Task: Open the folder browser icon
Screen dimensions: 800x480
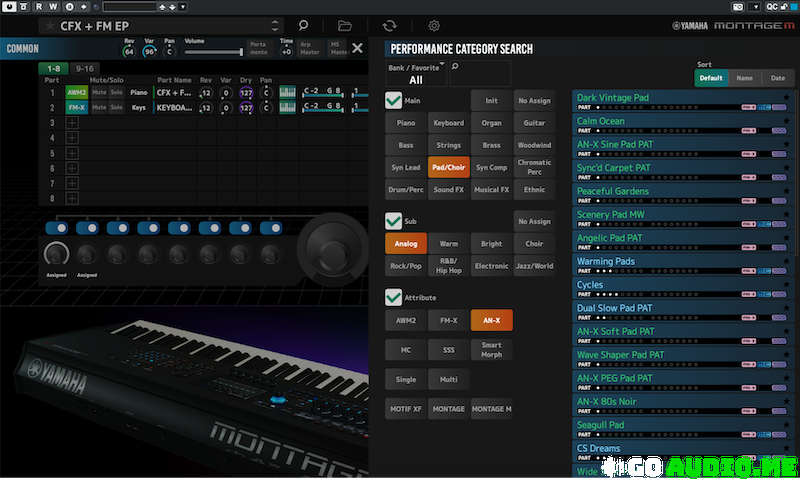Action: coord(345,25)
